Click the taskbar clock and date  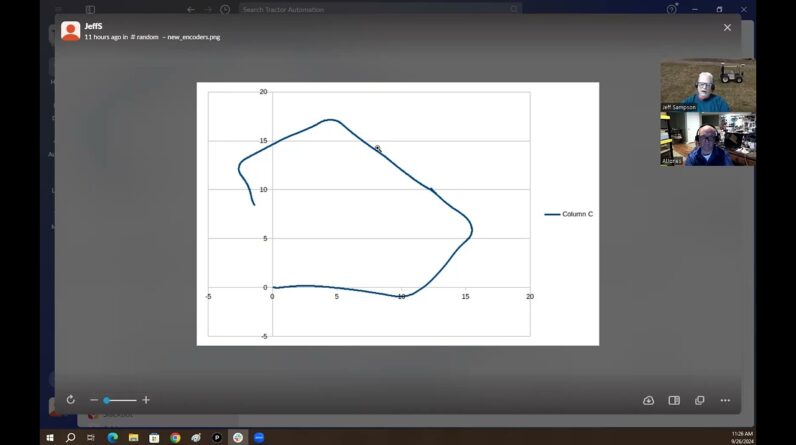coord(741,437)
